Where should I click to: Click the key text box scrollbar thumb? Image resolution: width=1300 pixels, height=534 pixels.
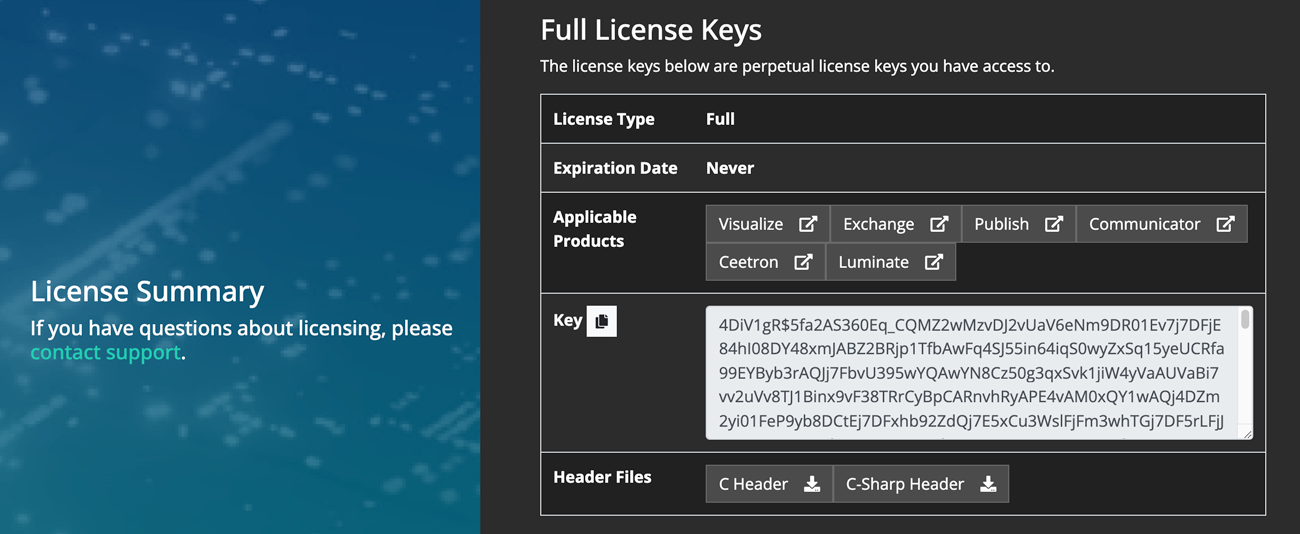tap(1245, 319)
